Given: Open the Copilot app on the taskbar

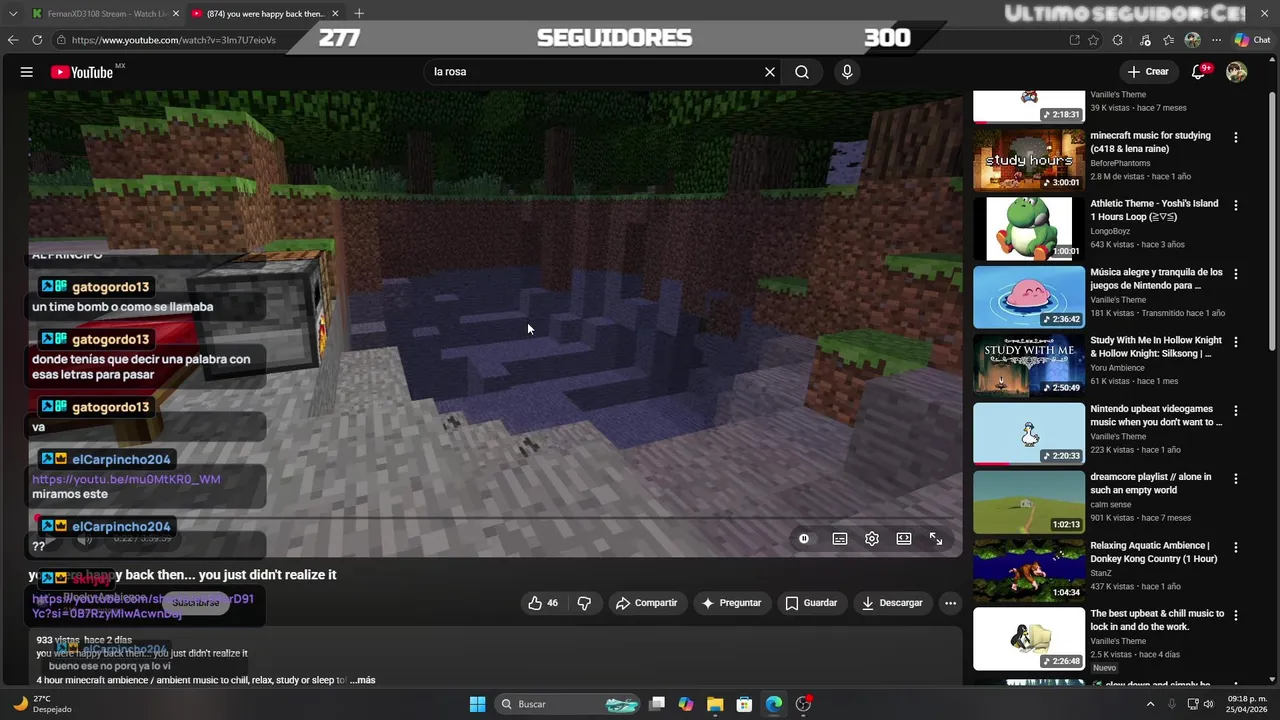Looking at the screenshot, I should [686, 704].
